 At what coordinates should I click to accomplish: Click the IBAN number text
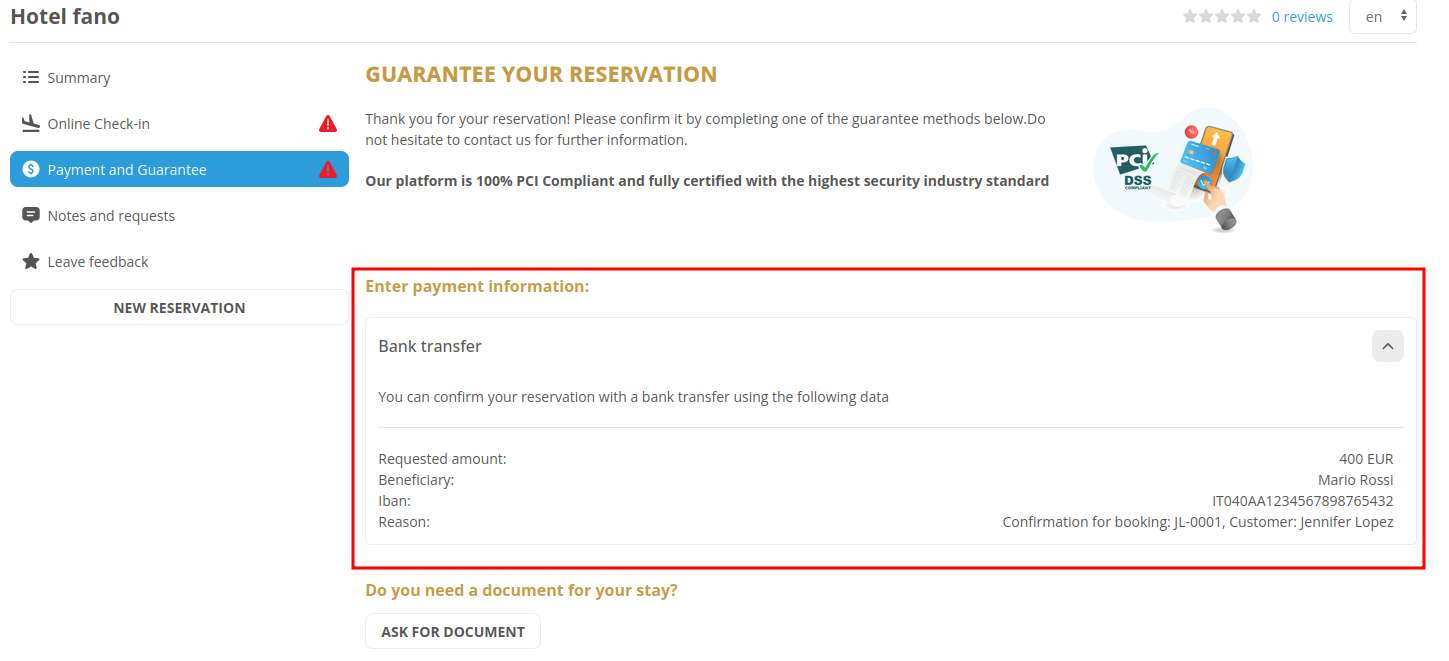(x=1302, y=501)
